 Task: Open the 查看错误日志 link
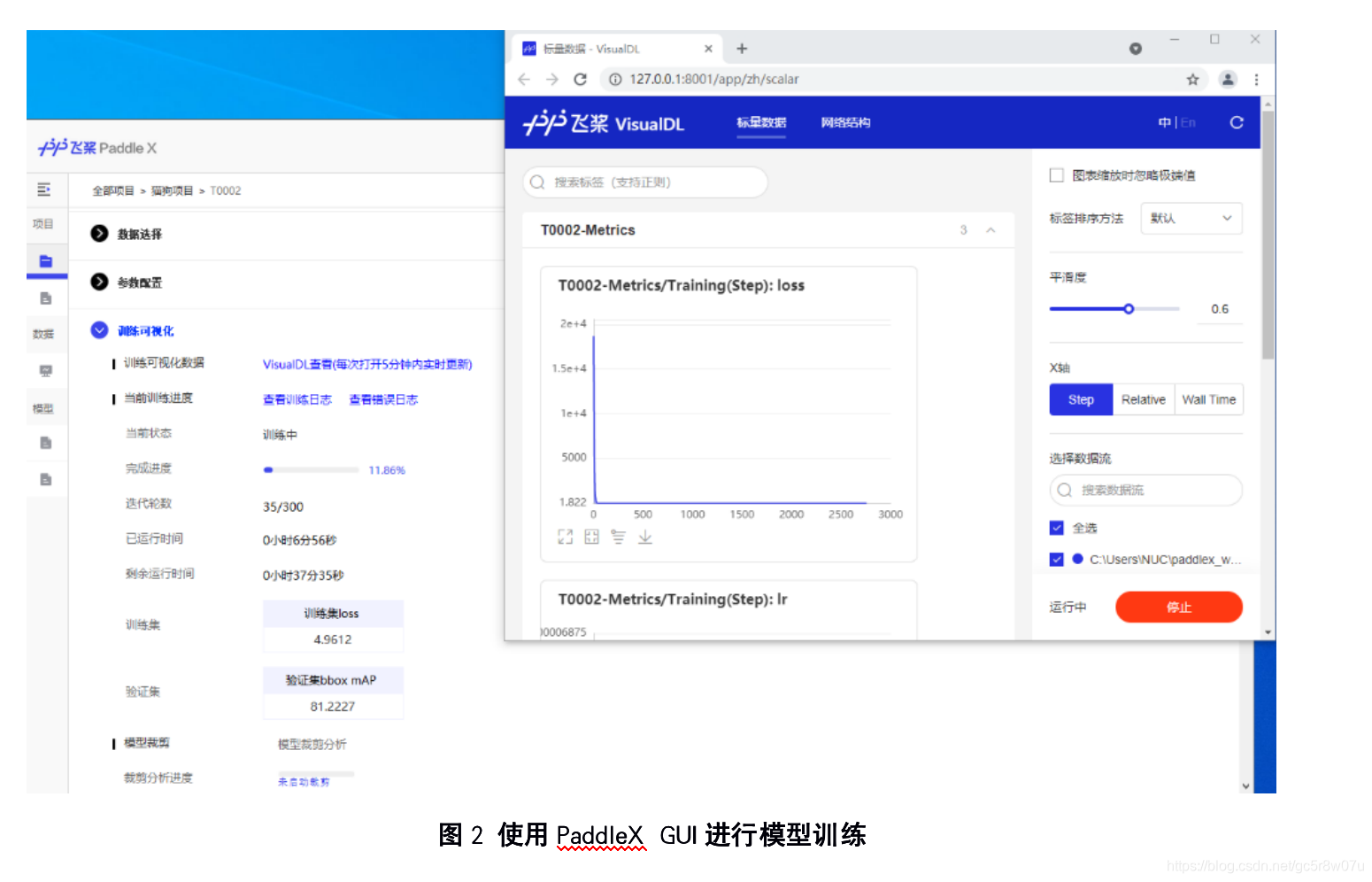[x=383, y=399]
